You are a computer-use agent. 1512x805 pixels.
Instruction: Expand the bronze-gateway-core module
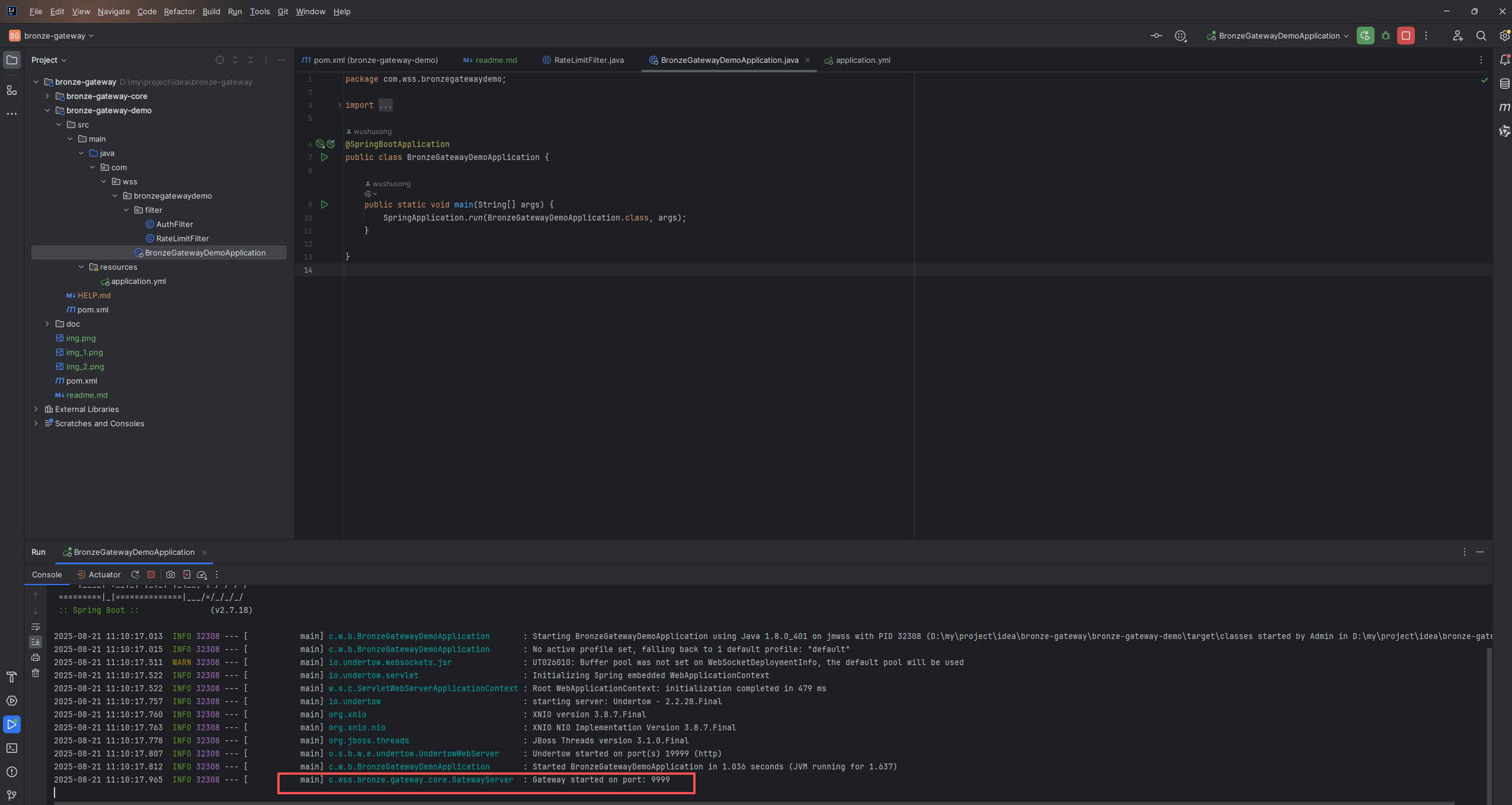click(47, 96)
